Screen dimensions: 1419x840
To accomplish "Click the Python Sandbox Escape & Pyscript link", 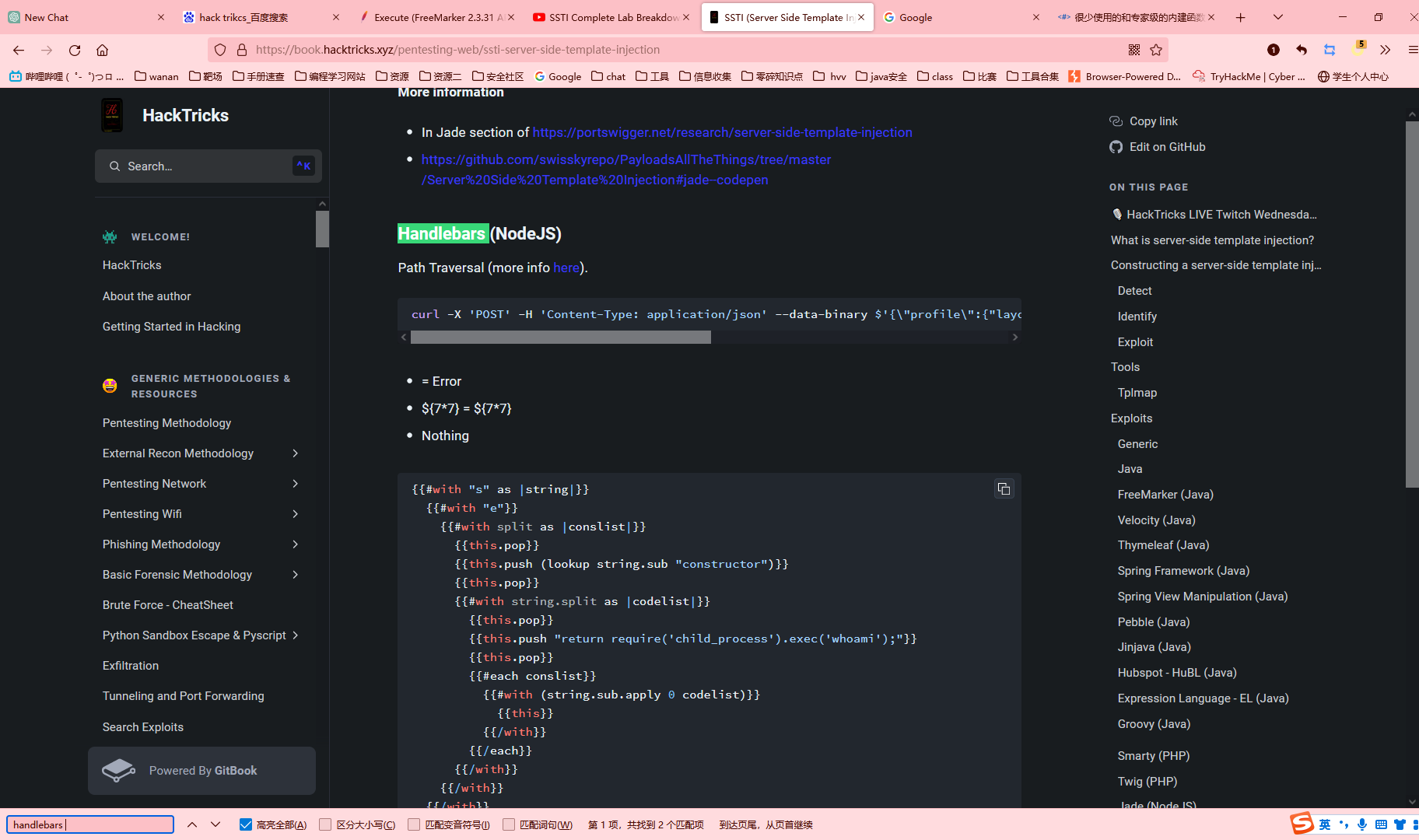I will pos(194,635).
